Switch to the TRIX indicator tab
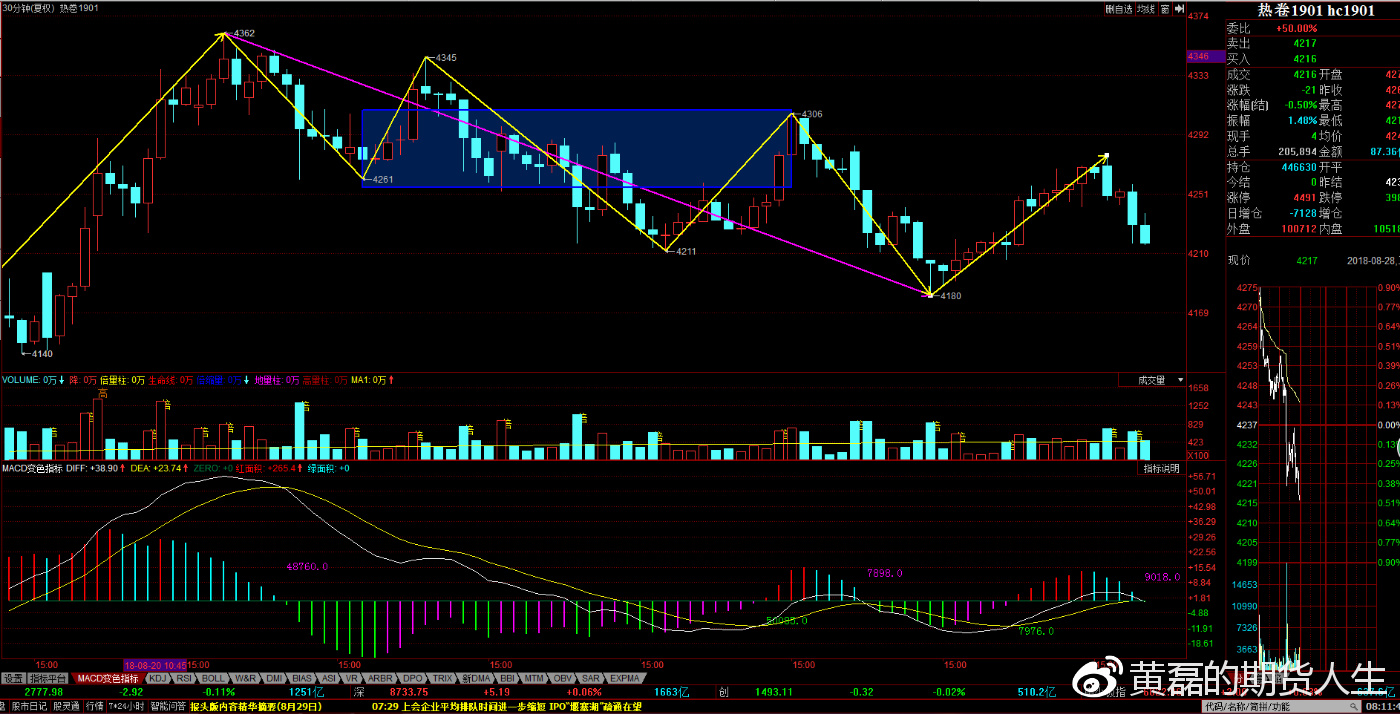Viewport: 1400px width, 714px height. pos(441,678)
